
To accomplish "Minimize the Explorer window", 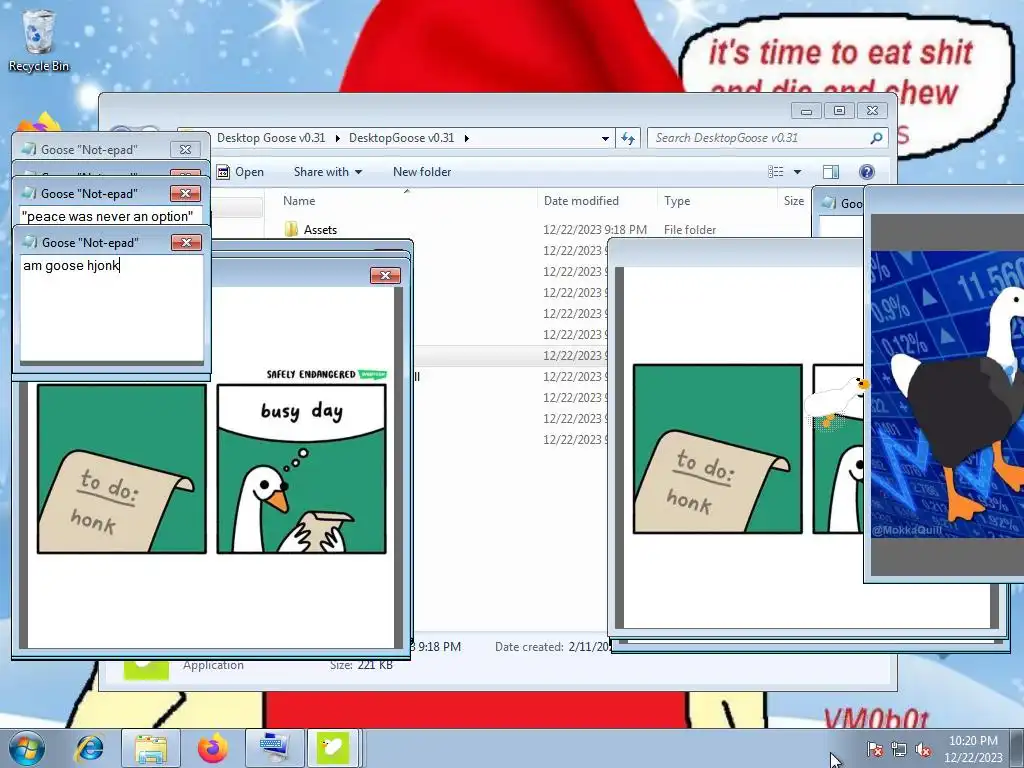I will pyautogui.click(x=807, y=110).
